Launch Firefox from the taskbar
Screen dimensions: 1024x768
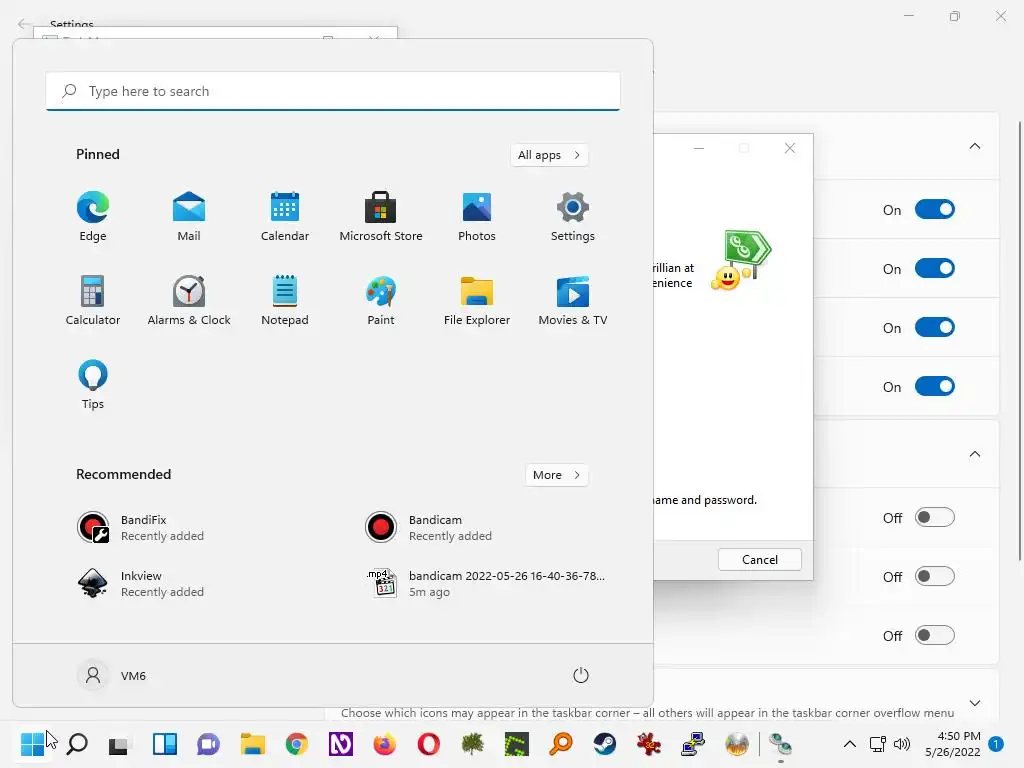point(385,744)
